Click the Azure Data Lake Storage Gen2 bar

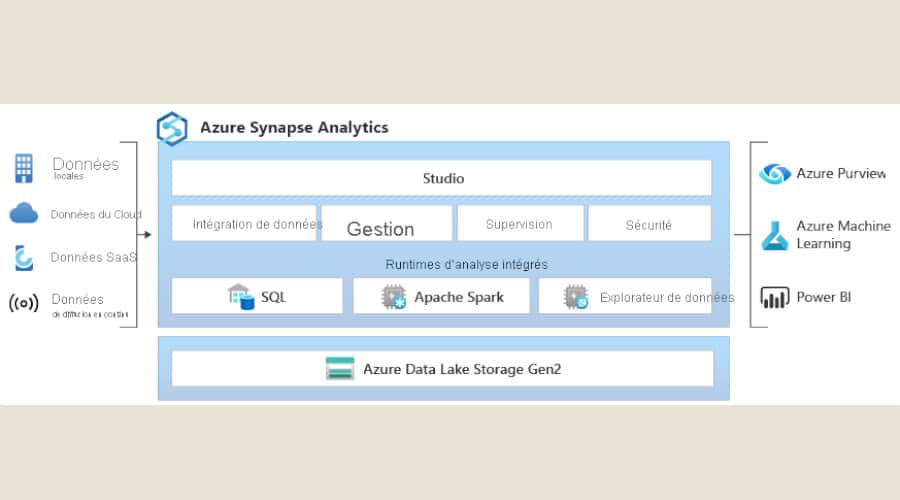[x=461, y=369]
